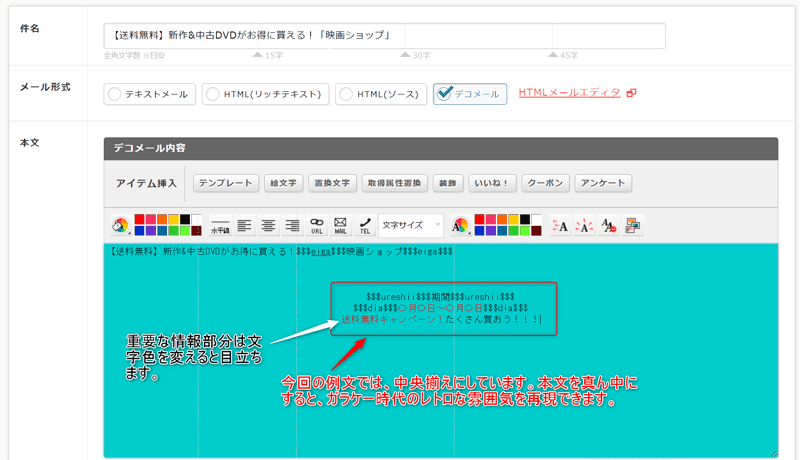Viewport: 800px width, 460px height.
Task: Align text to the left
Action: click(x=244, y=225)
